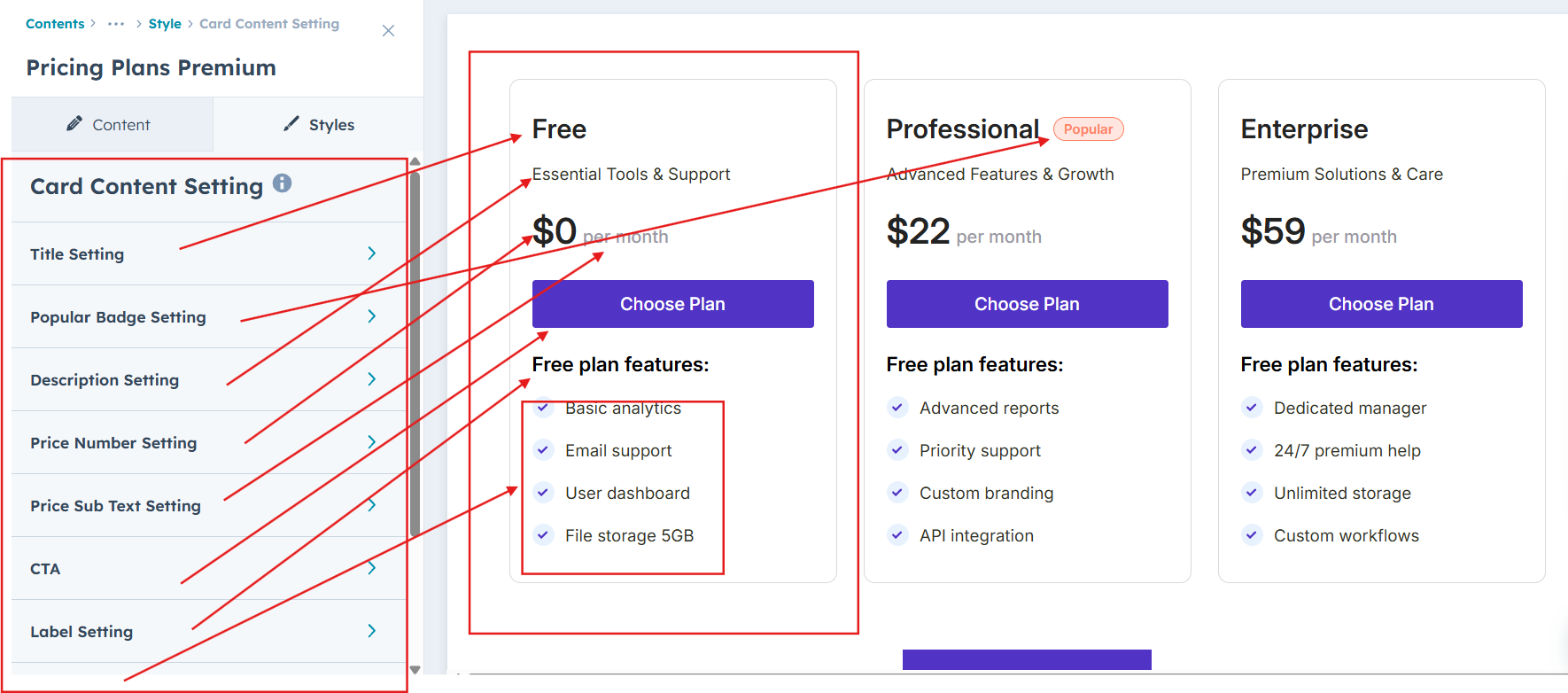The image size is (1568, 693).
Task: Click the checkmark icon beside Email support
Action: pos(543,450)
